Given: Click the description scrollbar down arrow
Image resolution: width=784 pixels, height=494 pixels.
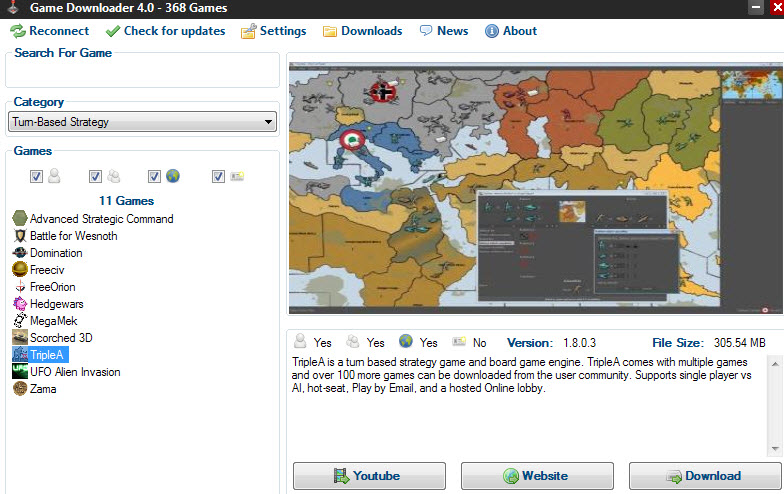Looking at the screenshot, I should point(775,448).
